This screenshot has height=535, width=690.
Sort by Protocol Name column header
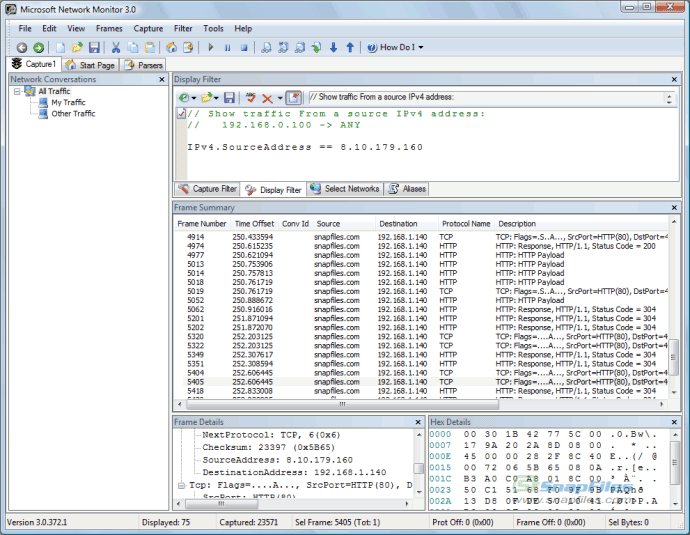[466, 224]
